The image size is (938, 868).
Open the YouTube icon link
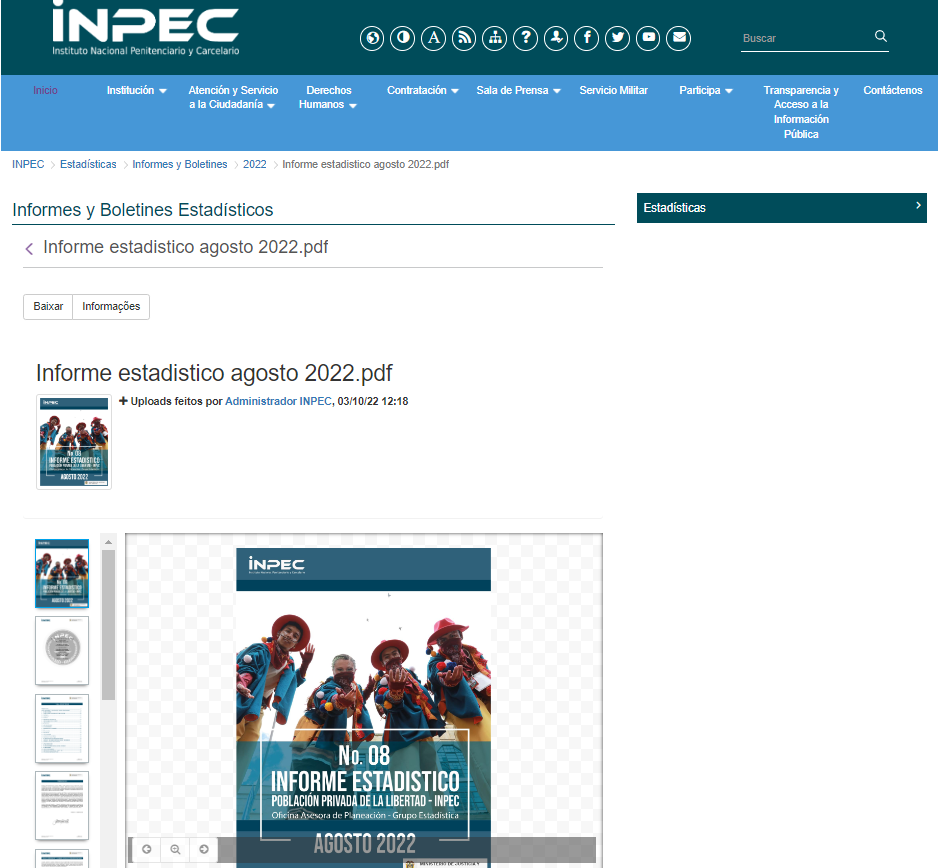(x=649, y=38)
